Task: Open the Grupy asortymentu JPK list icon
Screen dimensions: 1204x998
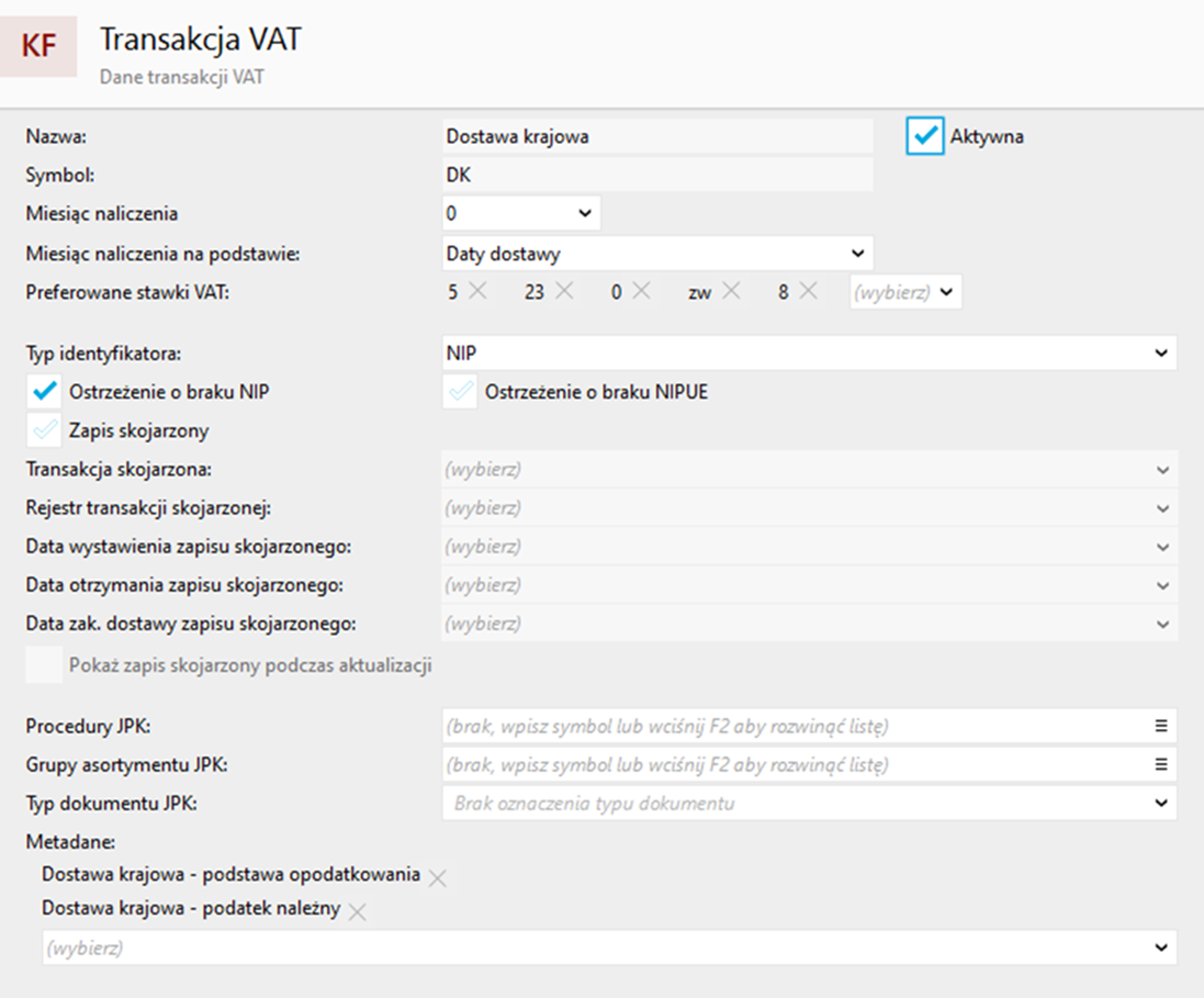Action: (x=1161, y=764)
